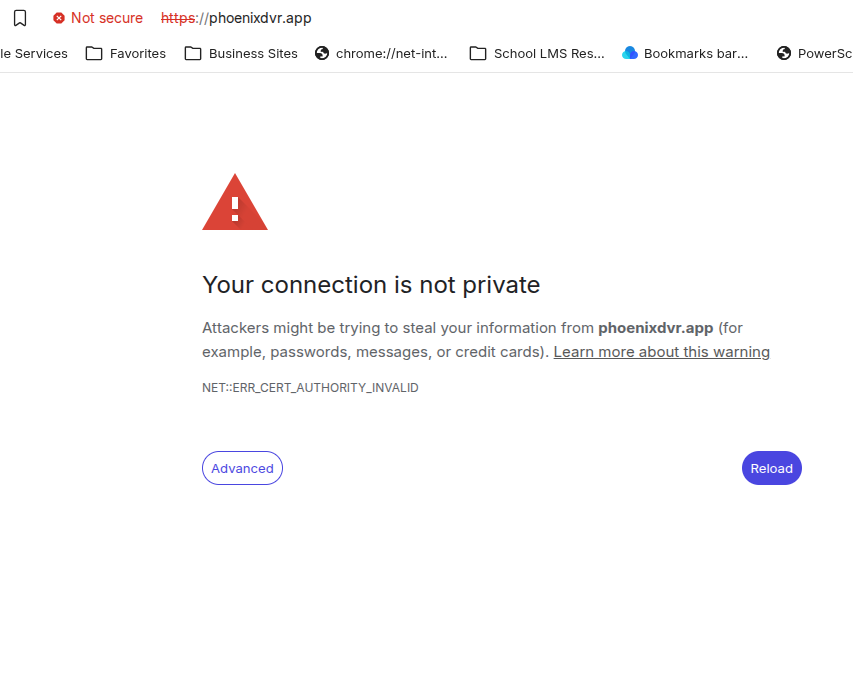This screenshot has height=677, width=853.
Task: Open the chrome://net-int bookmark
Action: point(392,54)
